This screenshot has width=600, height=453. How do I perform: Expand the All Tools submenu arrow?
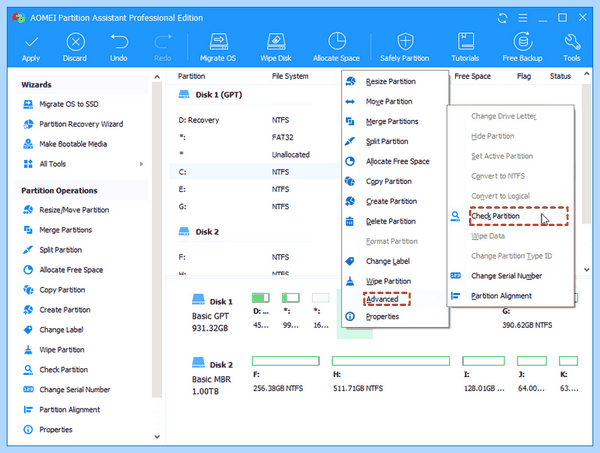pos(141,164)
